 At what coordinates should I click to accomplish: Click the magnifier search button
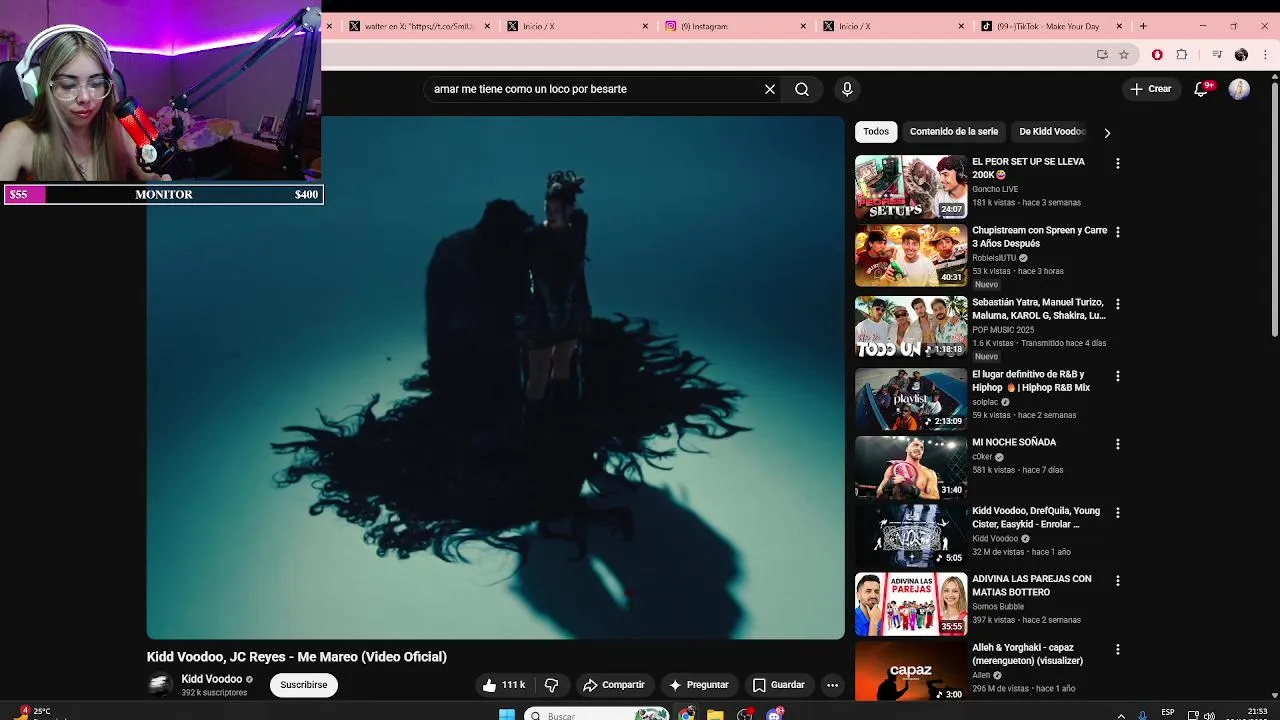click(802, 89)
